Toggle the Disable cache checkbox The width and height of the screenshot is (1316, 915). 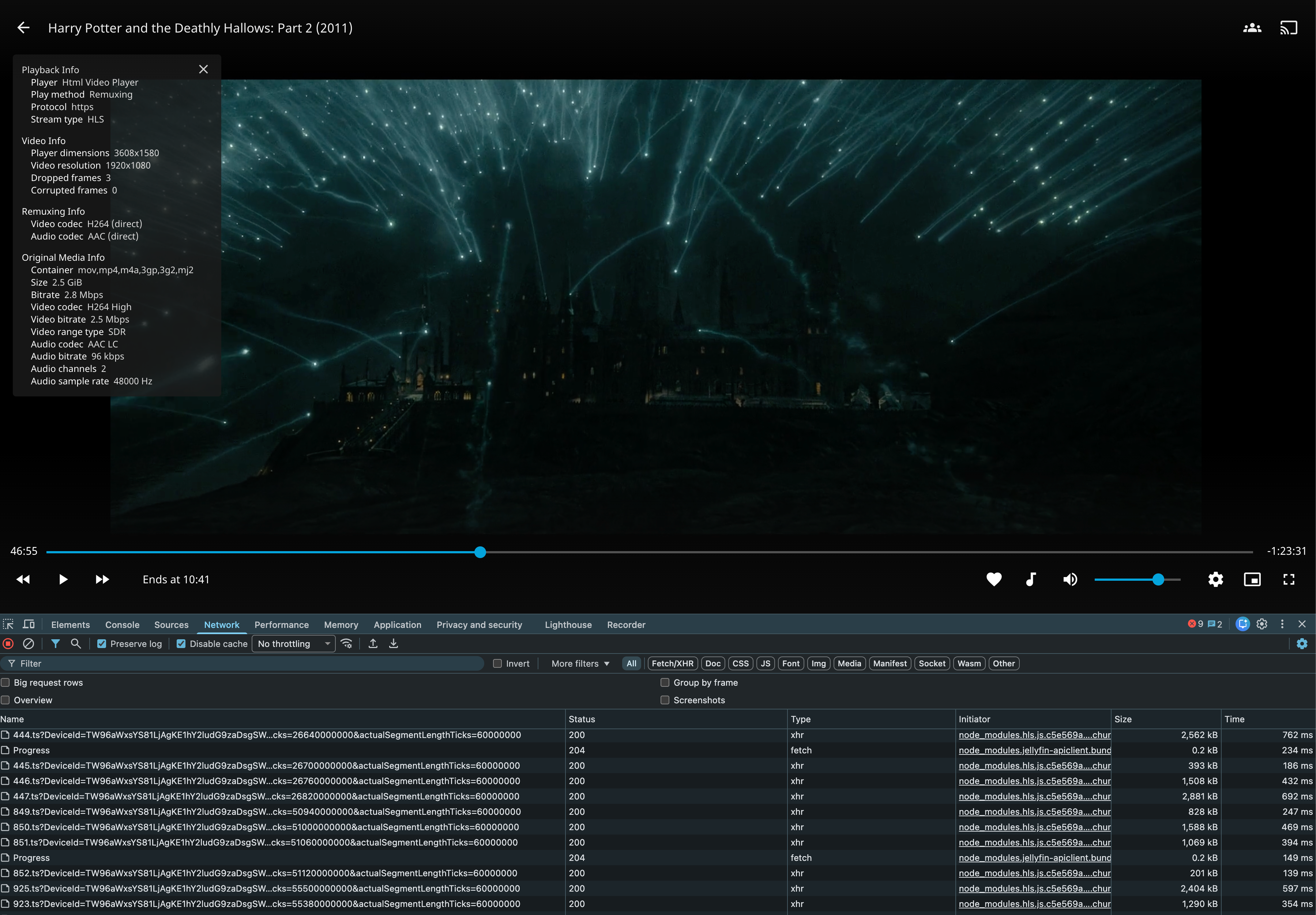coord(181,644)
